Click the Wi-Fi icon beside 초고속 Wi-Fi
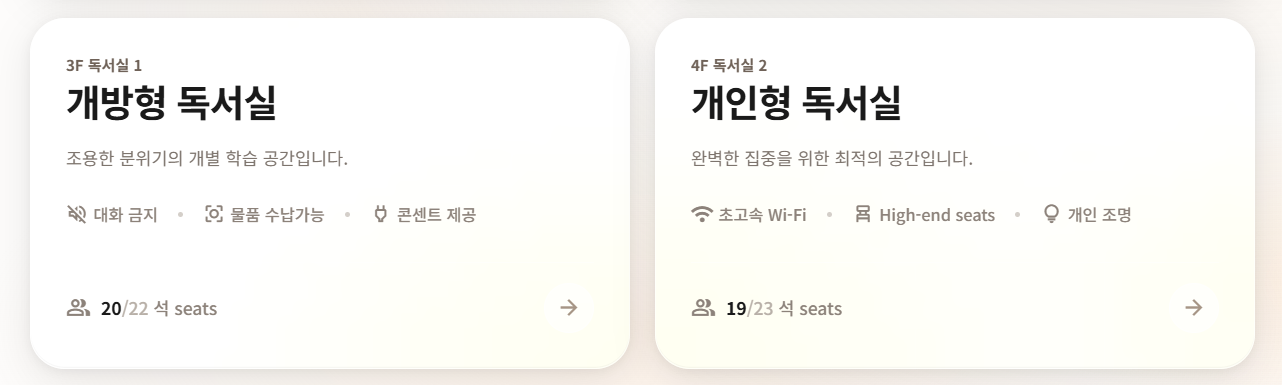Screen dimensions: 1282x385 (x=702, y=214)
